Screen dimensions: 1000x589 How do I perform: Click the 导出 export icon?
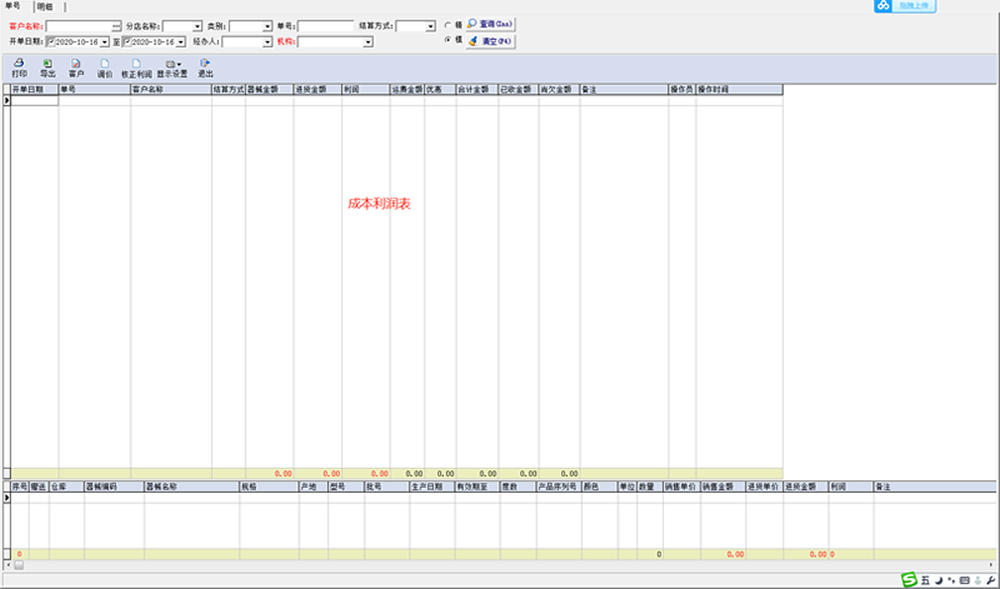pyautogui.click(x=47, y=68)
